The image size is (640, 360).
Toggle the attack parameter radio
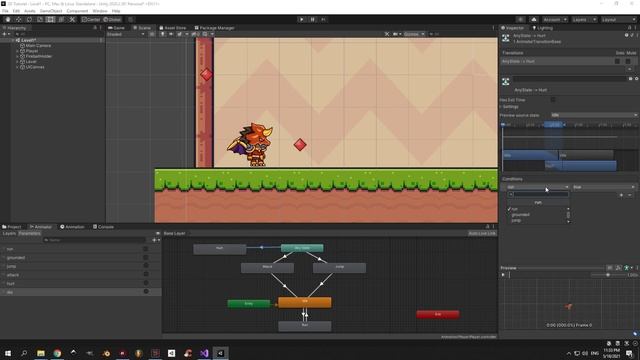[145, 274]
